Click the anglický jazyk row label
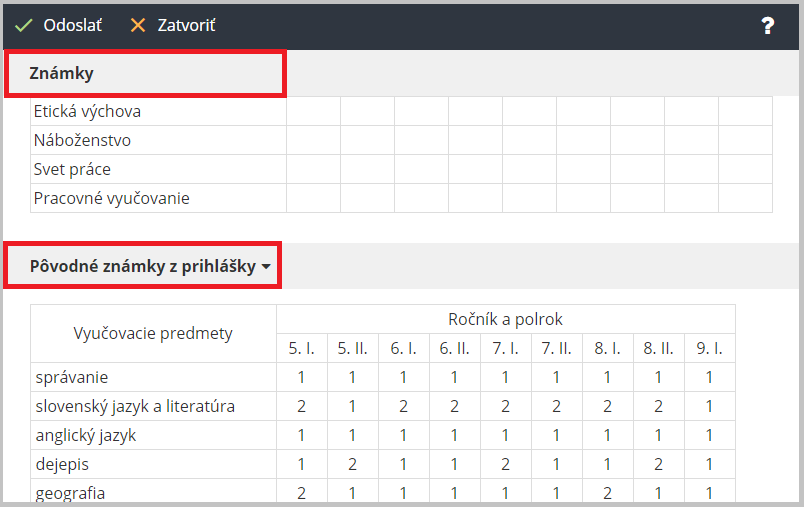The image size is (804, 507). (x=85, y=435)
